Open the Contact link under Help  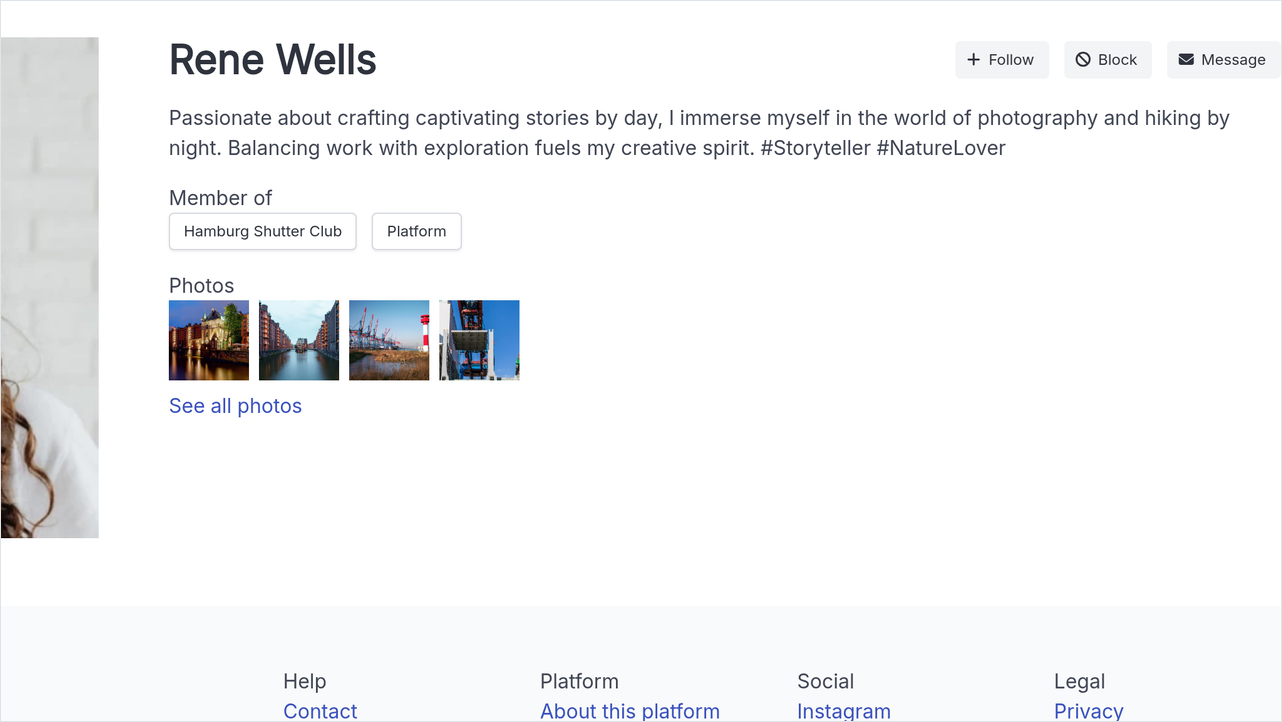click(320, 711)
